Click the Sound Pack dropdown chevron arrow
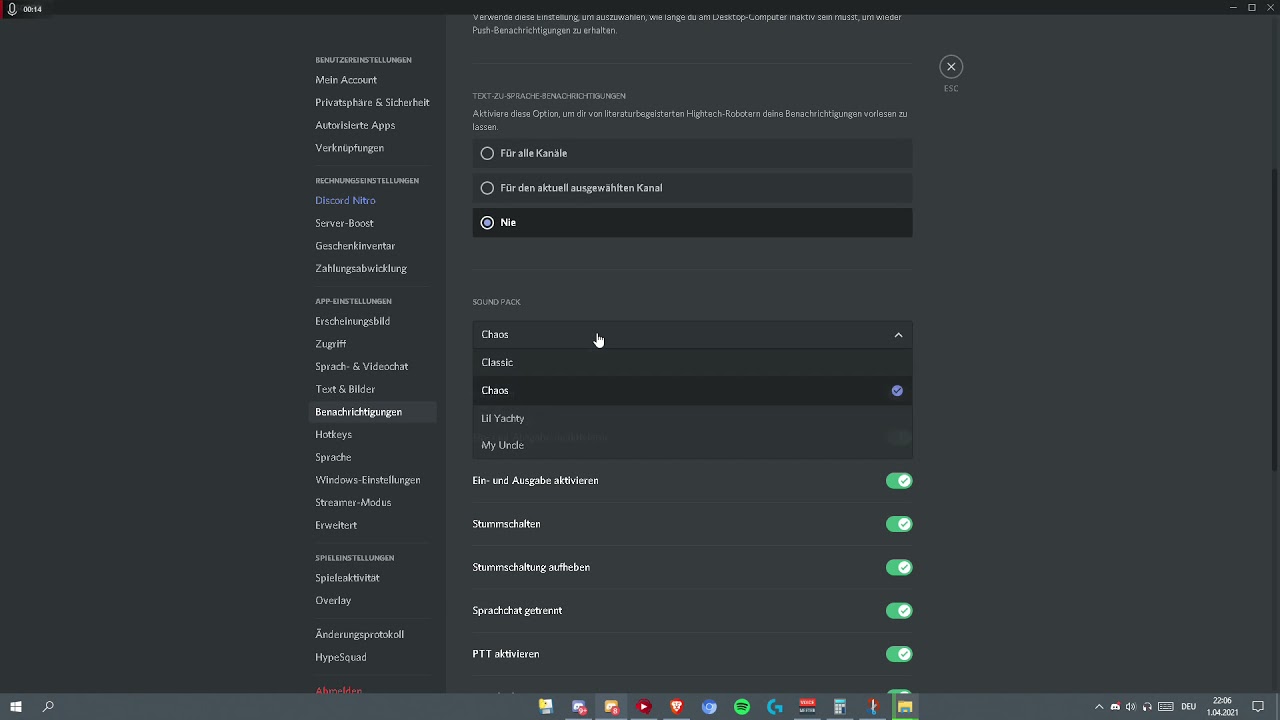The height and width of the screenshot is (720, 1280). coord(898,335)
